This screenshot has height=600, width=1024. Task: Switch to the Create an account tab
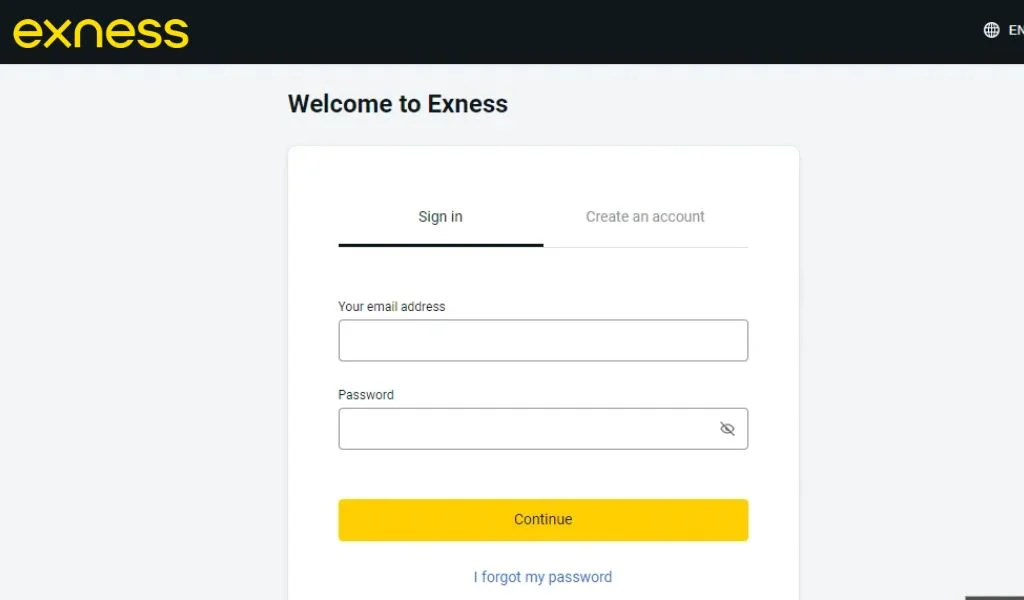coord(645,216)
